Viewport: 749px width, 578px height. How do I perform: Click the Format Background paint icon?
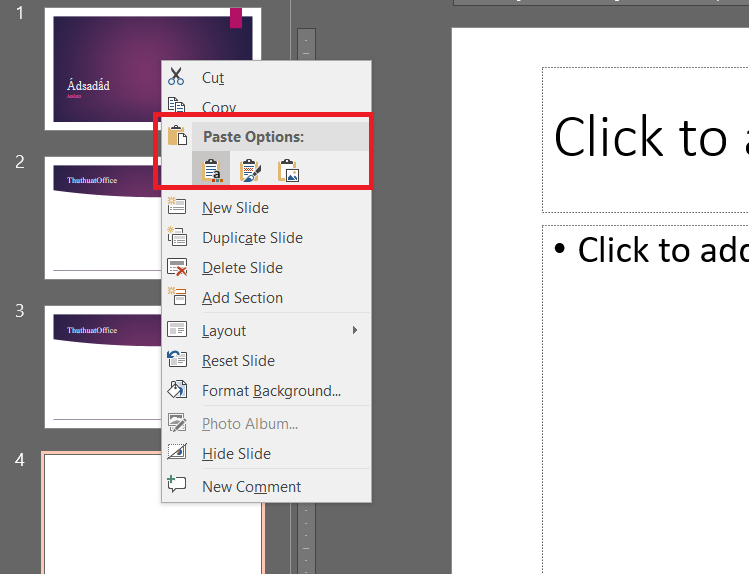click(177, 390)
